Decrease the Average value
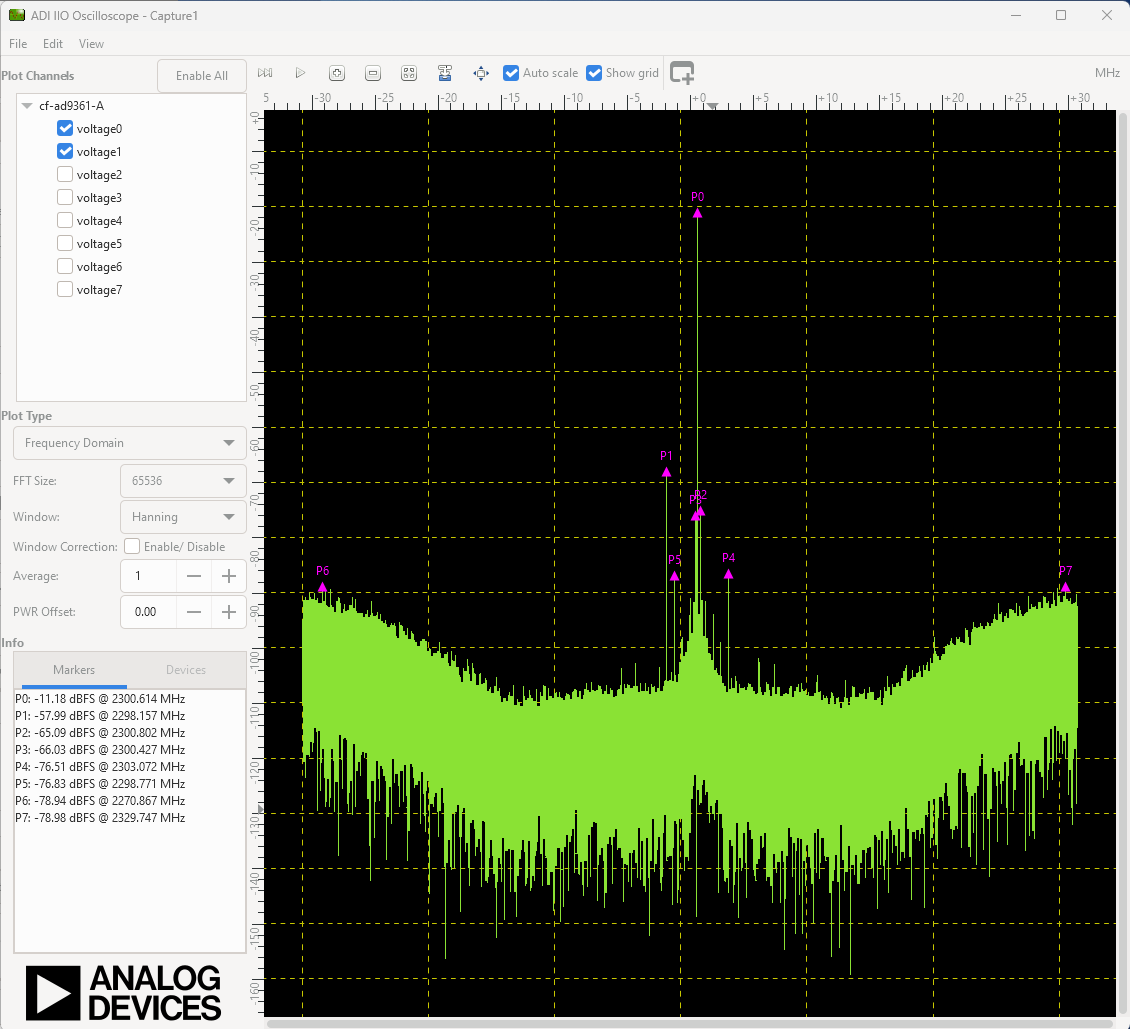This screenshot has width=1130, height=1029. coord(194,576)
